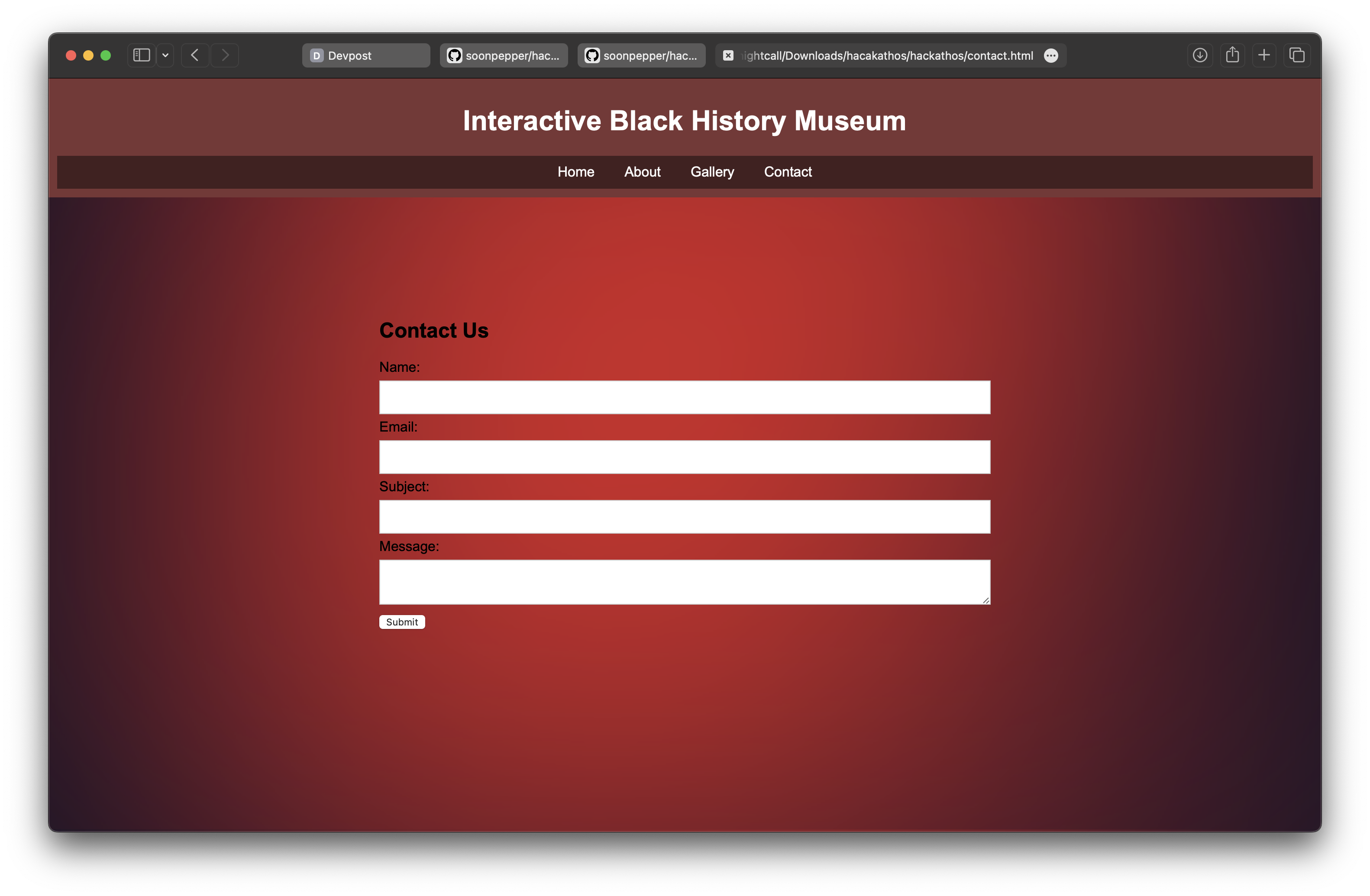Viewport: 1370px width, 896px height.
Task: Focus the Message text area
Action: coord(684,582)
